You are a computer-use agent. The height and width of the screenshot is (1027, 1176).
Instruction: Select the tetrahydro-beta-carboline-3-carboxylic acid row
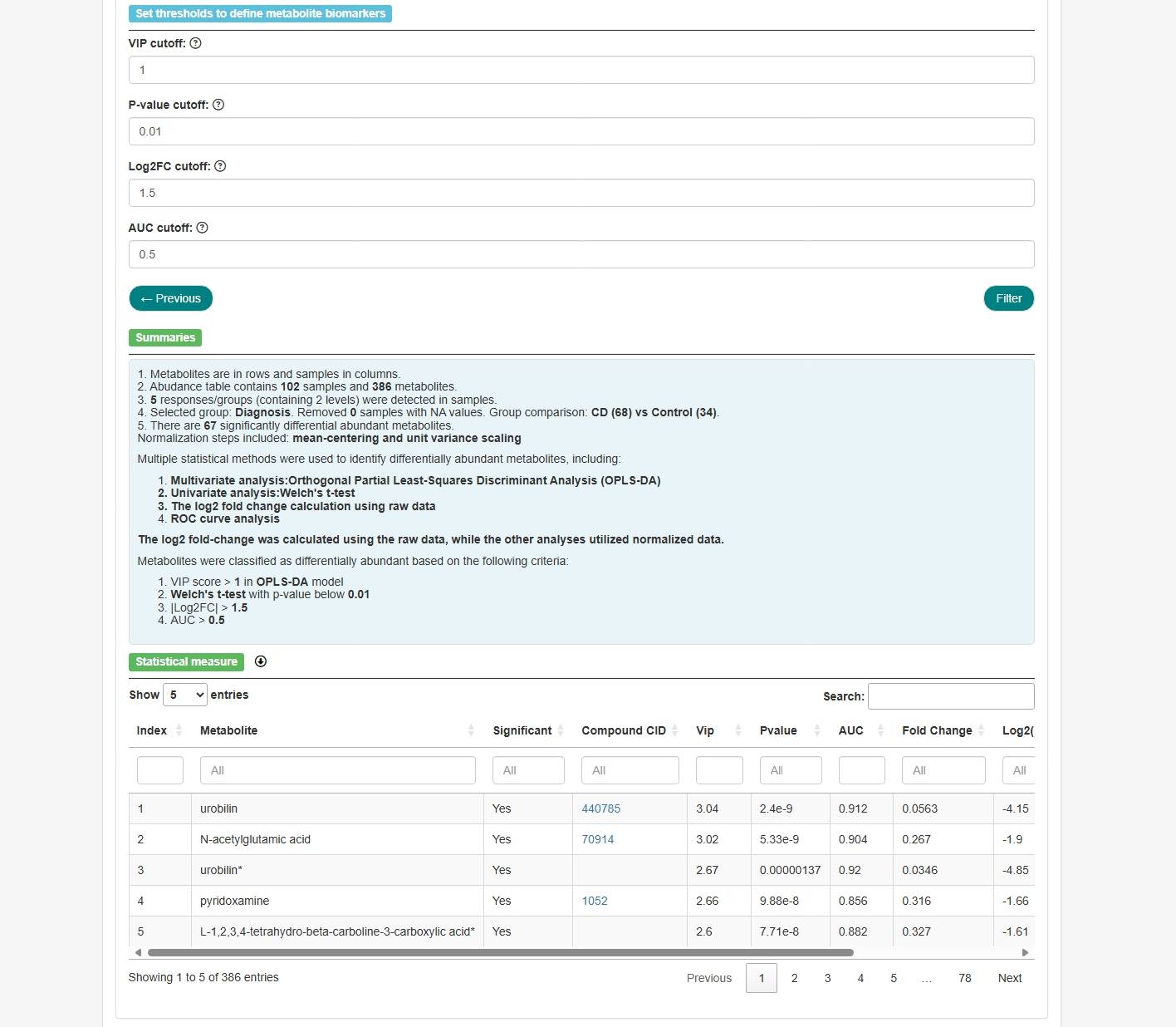pyautogui.click(x=581, y=931)
